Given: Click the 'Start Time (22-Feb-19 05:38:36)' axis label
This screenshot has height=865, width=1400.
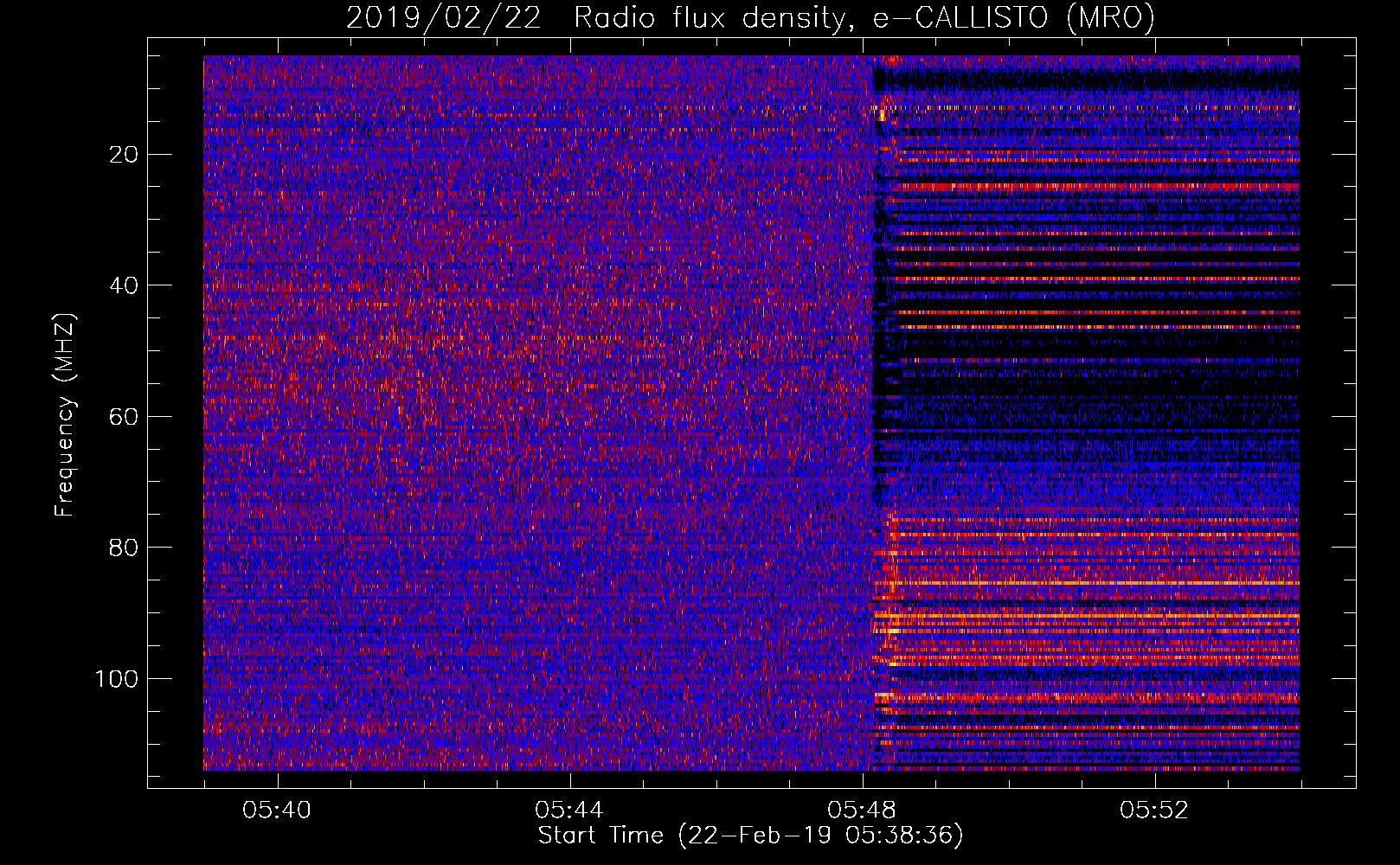Looking at the screenshot, I should click(x=750, y=836).
